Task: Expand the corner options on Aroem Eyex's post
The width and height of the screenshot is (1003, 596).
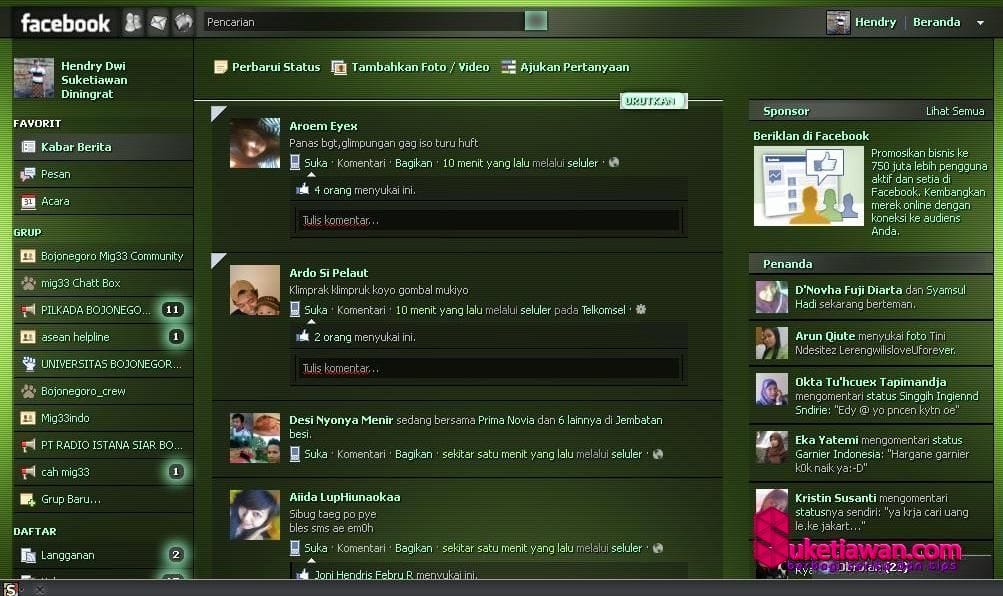Action: click(x=218, y=112)
